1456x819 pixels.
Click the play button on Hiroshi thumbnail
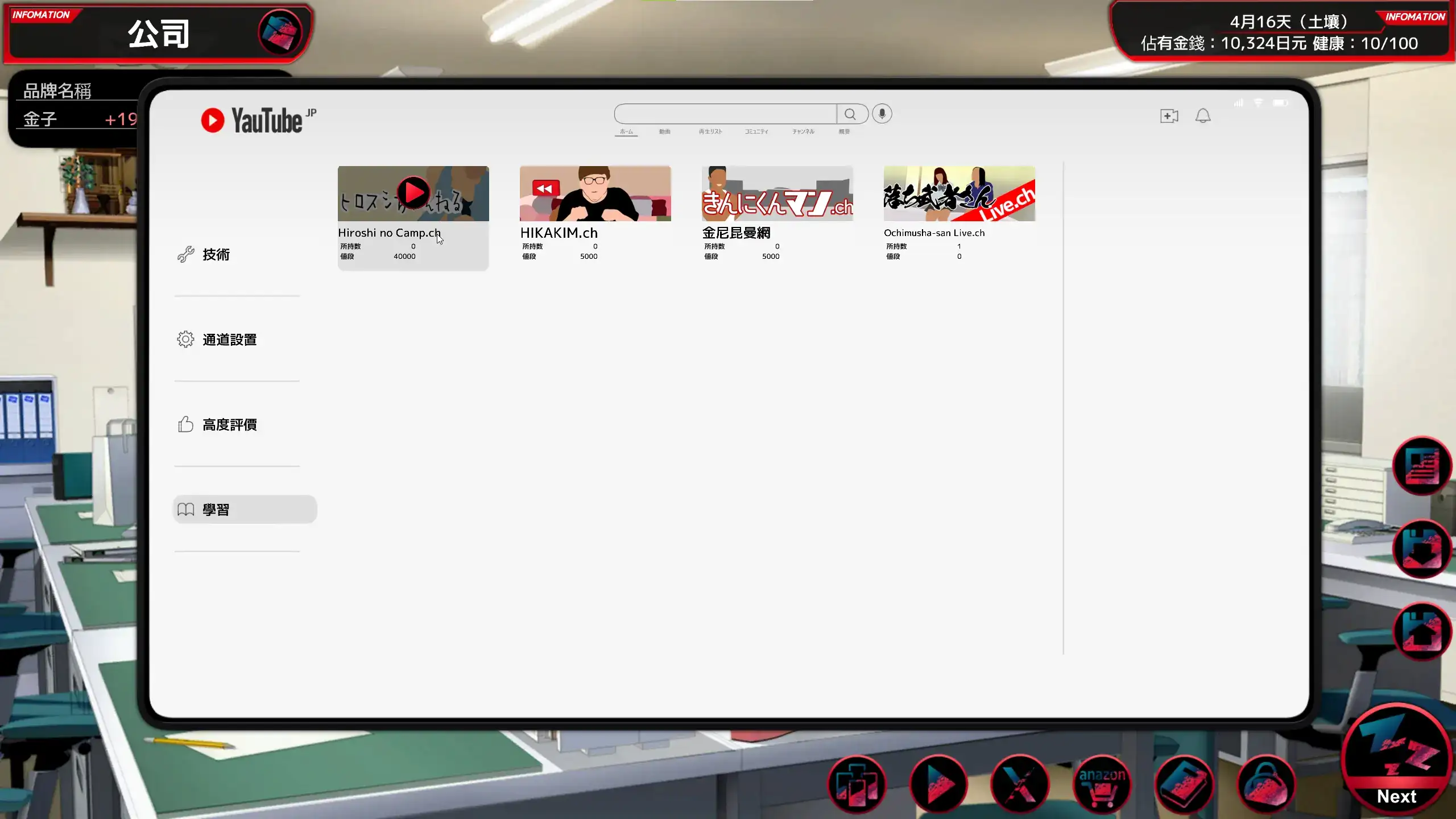[413, 193]
